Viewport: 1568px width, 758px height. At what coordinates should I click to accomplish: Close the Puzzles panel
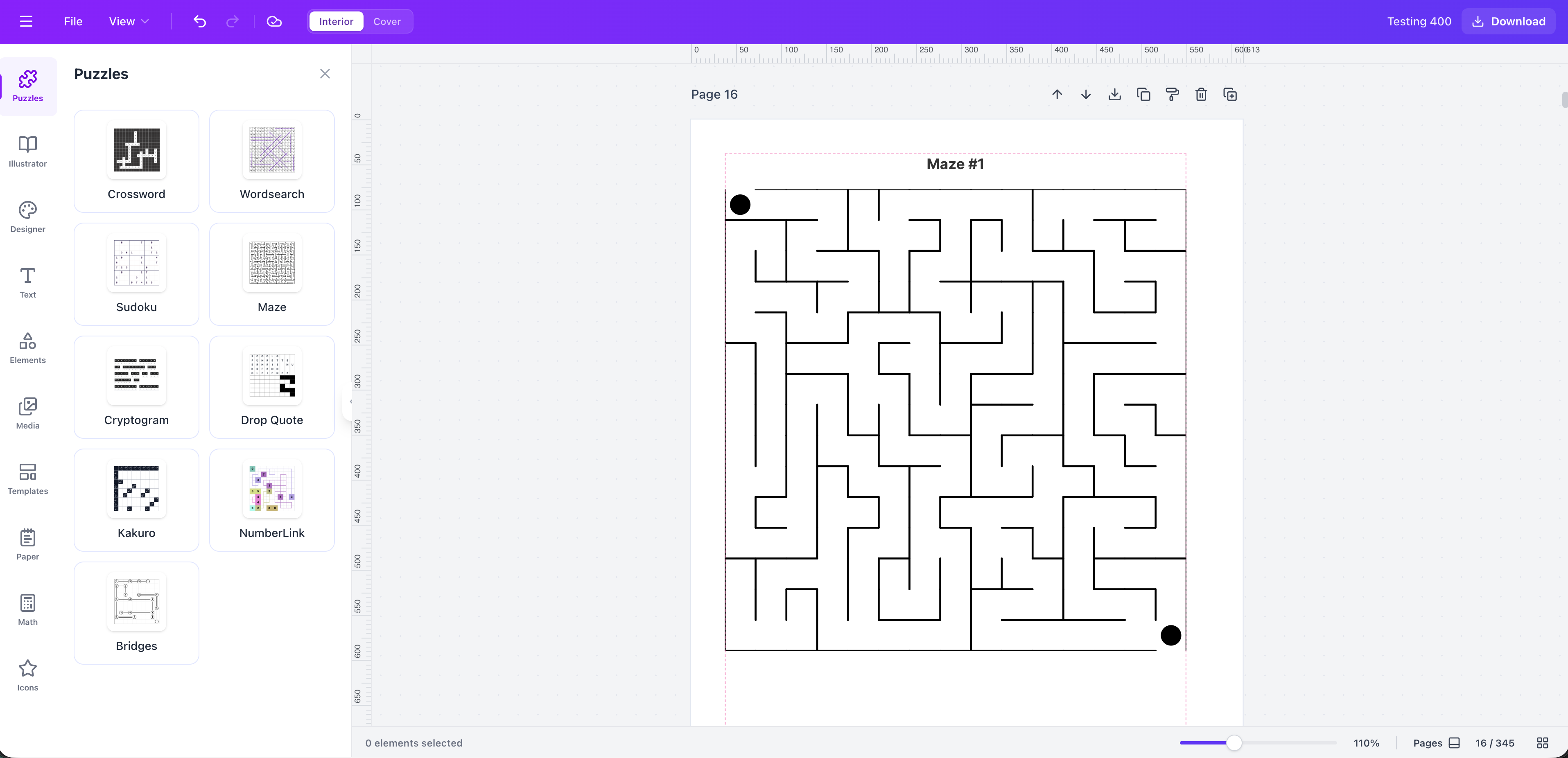click(x=324, y=74)
